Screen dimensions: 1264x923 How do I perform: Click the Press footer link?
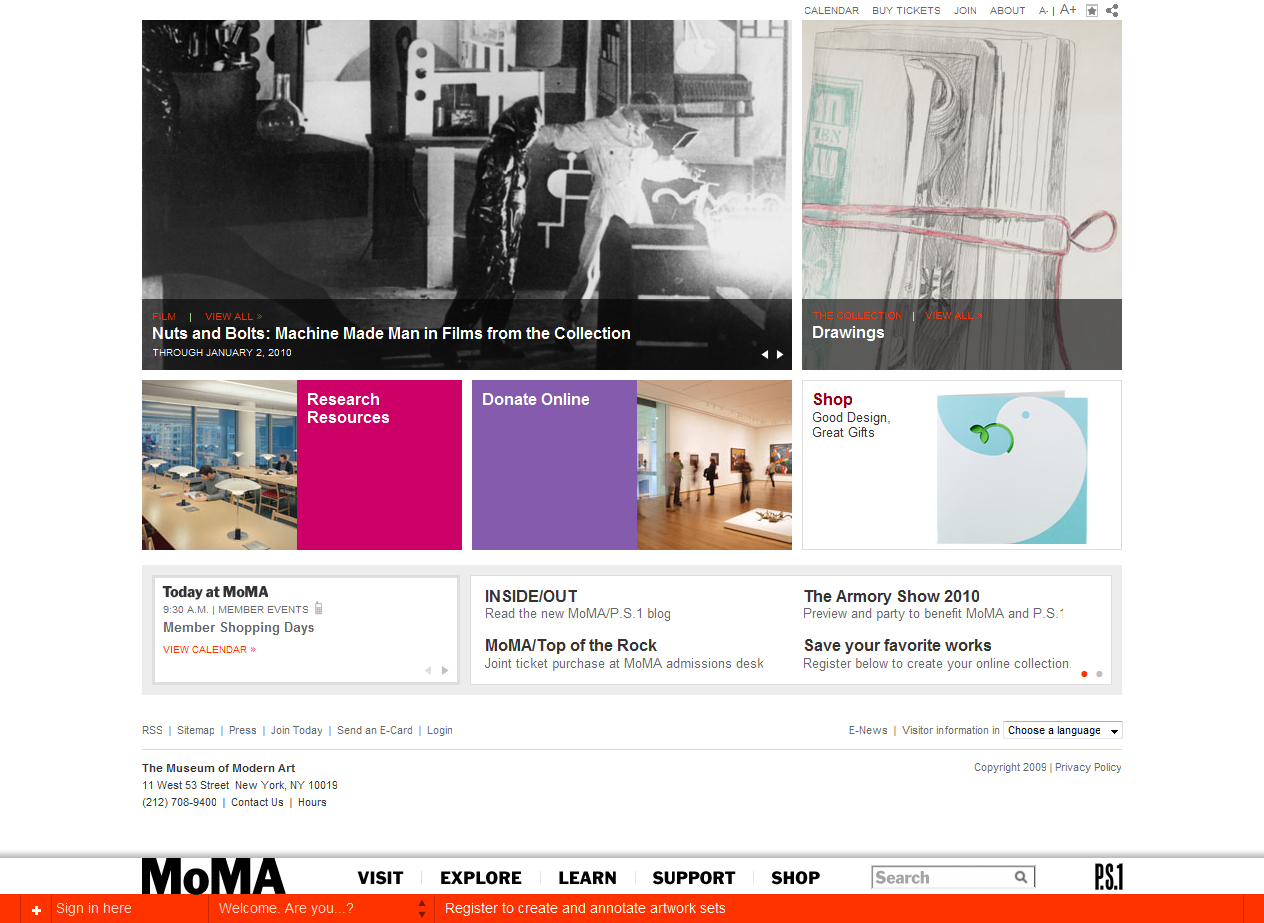point(243,731)
